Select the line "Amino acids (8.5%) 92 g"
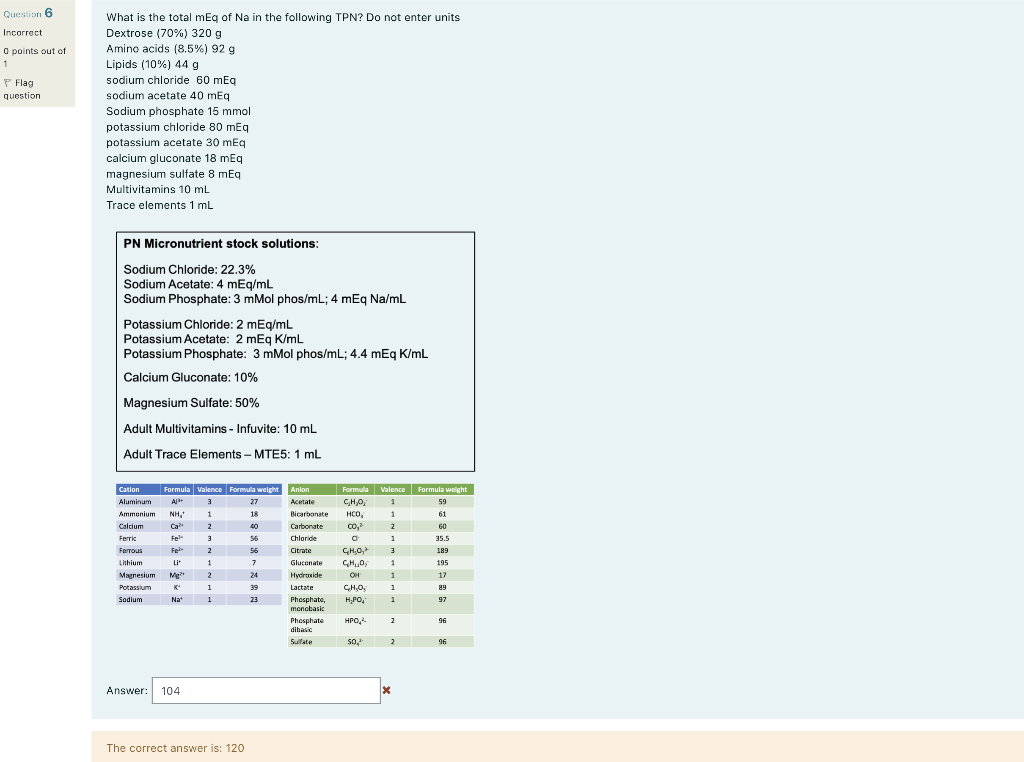The width and height of the screenshot is (1024, 762). pyautogui.click(x=171, y=49)
